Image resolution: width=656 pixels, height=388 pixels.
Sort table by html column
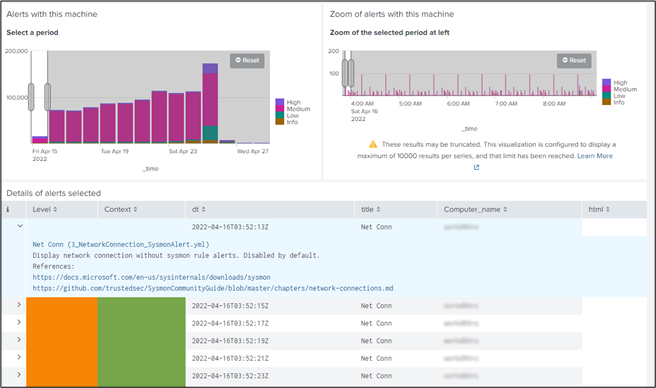[x=599, y=209]
